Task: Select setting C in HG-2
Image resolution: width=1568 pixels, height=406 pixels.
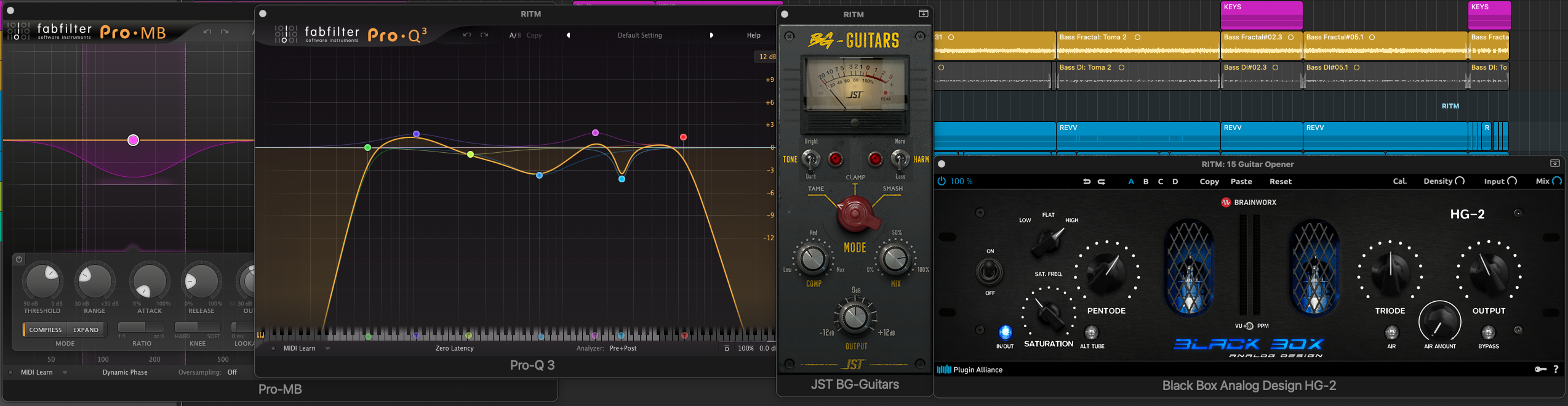Action: click(x=1161, y=181)
